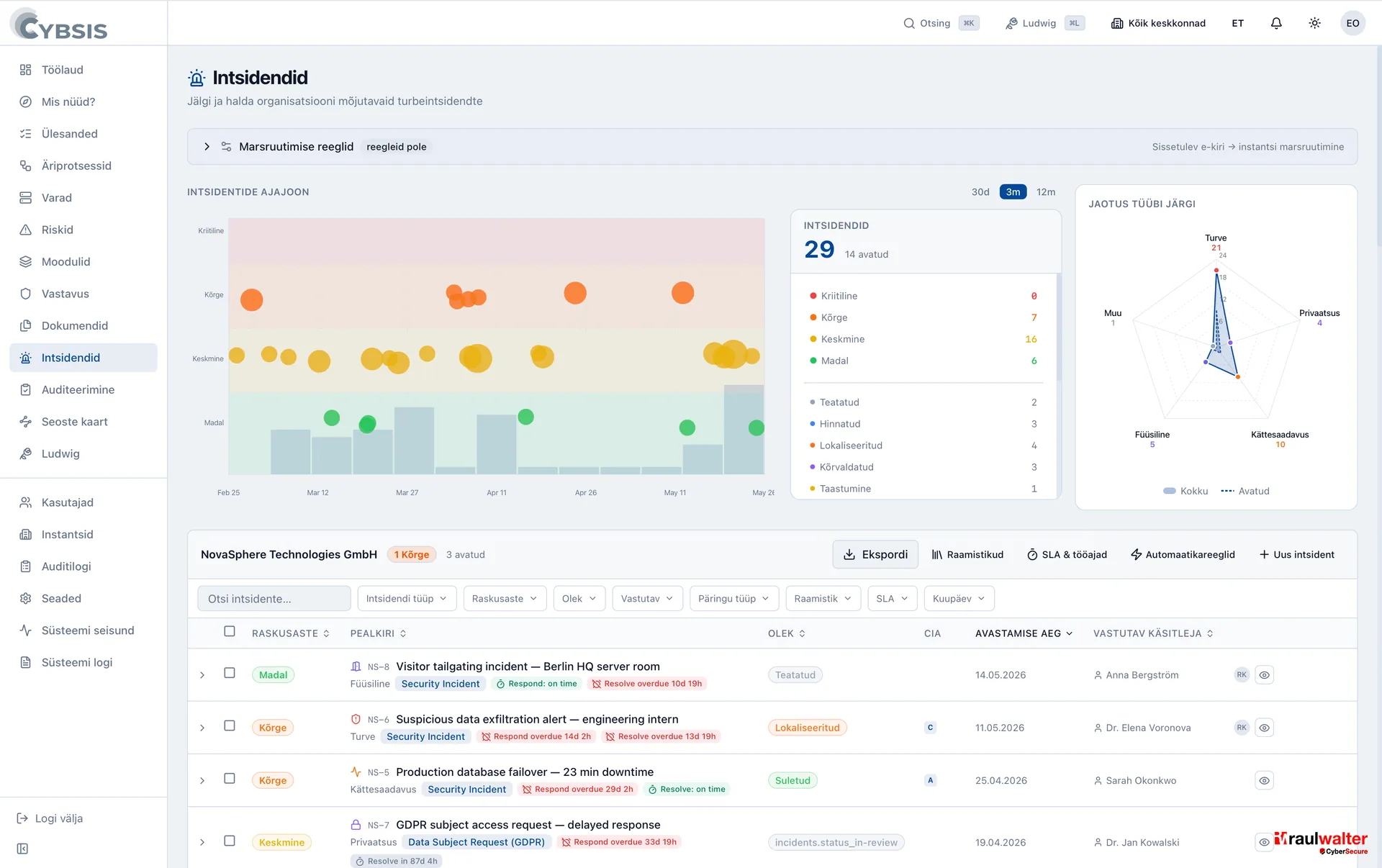Open Päringu tüüp filter dropdown

point(734,599)
